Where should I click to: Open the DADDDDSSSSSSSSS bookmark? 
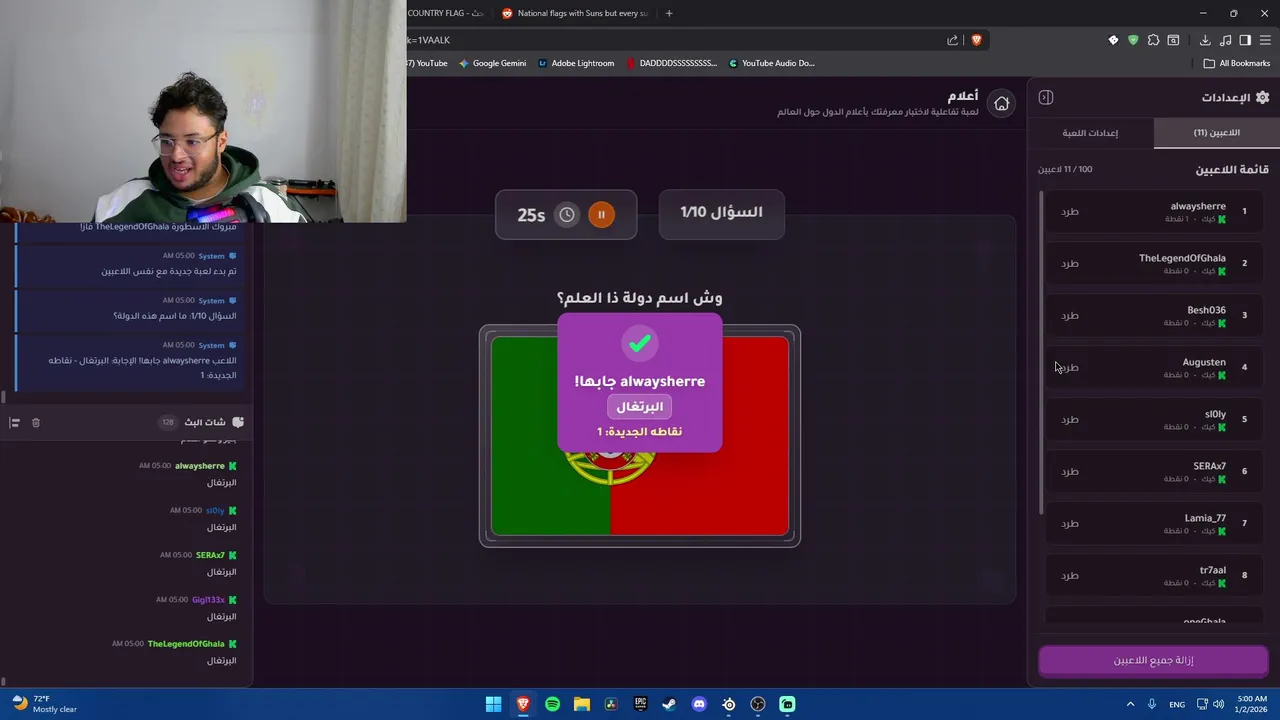pos(672,63)
